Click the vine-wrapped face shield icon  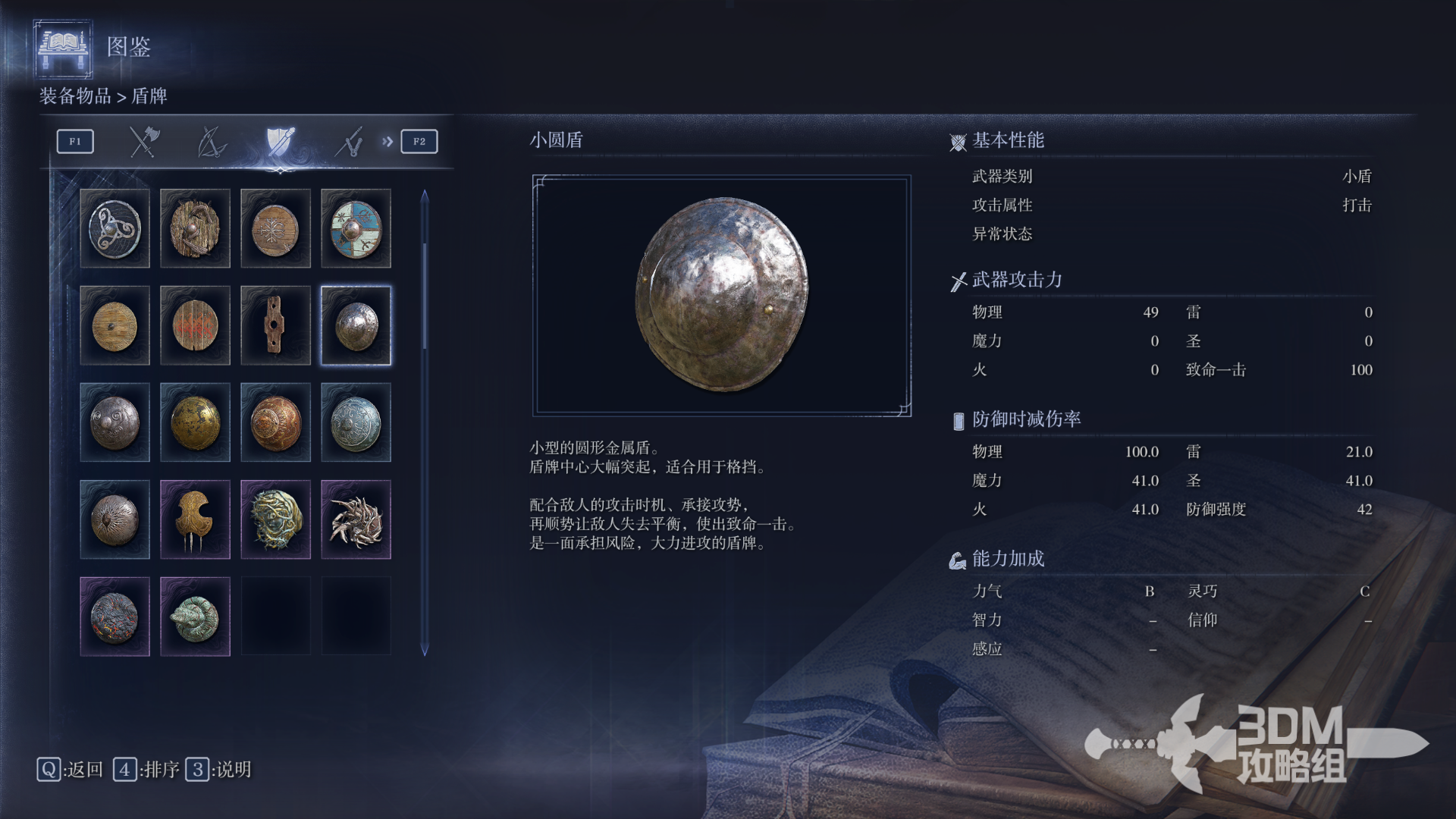275,519
